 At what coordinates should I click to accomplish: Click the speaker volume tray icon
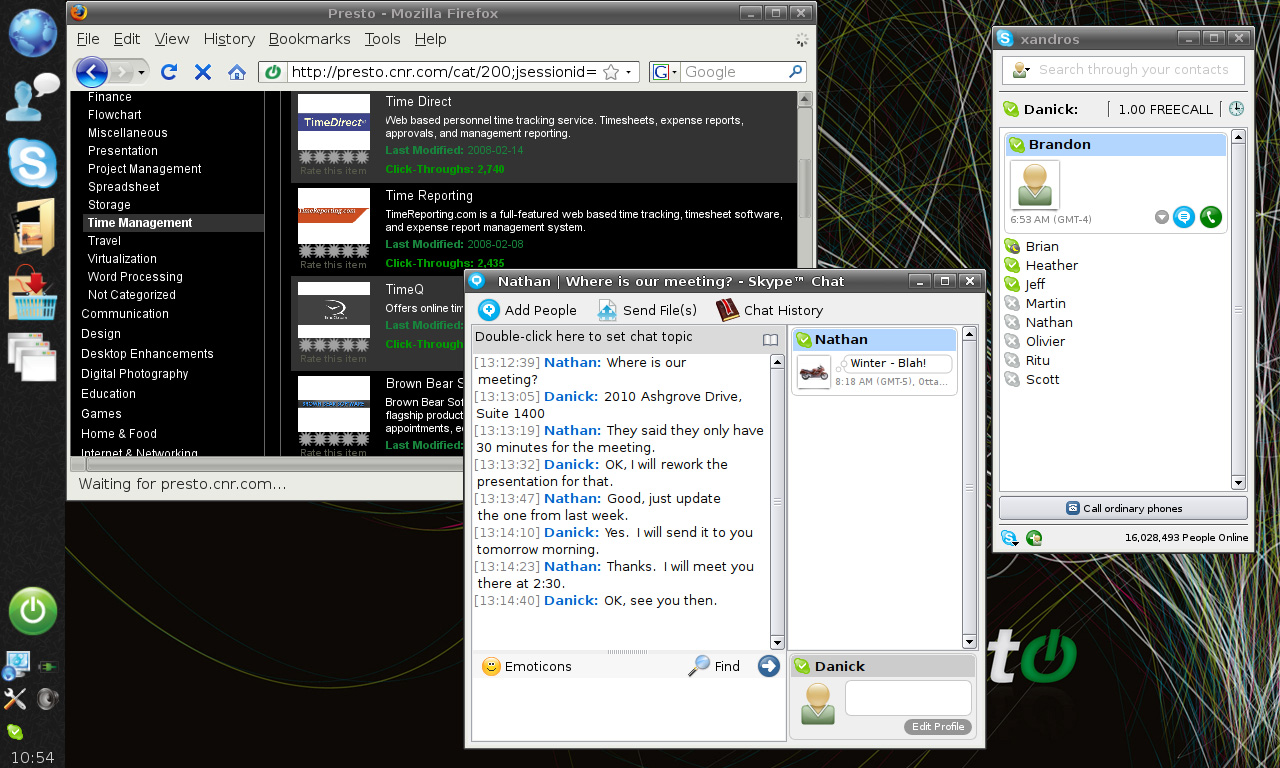[x=47, y=698]
